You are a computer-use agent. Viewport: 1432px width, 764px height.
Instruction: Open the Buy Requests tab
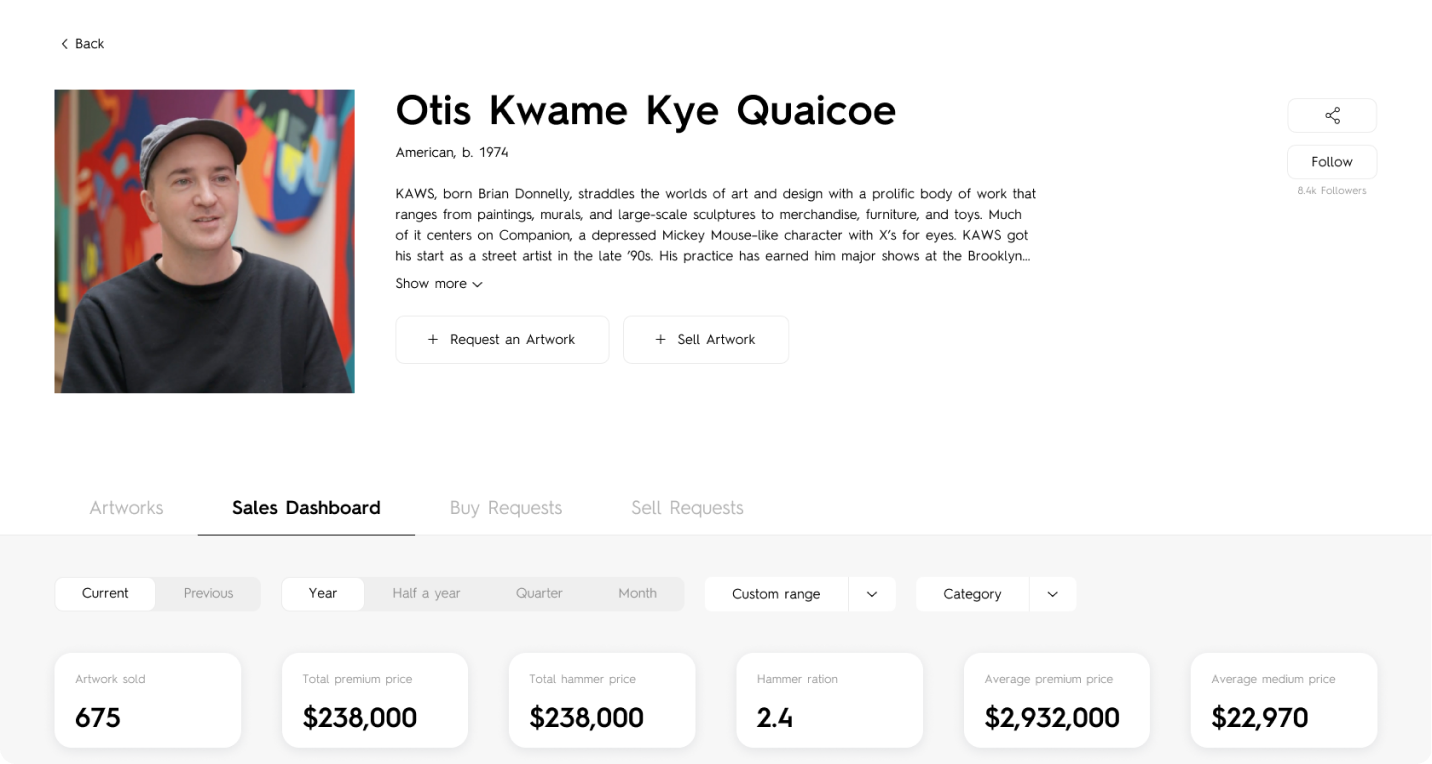click(x=506, y=508)
